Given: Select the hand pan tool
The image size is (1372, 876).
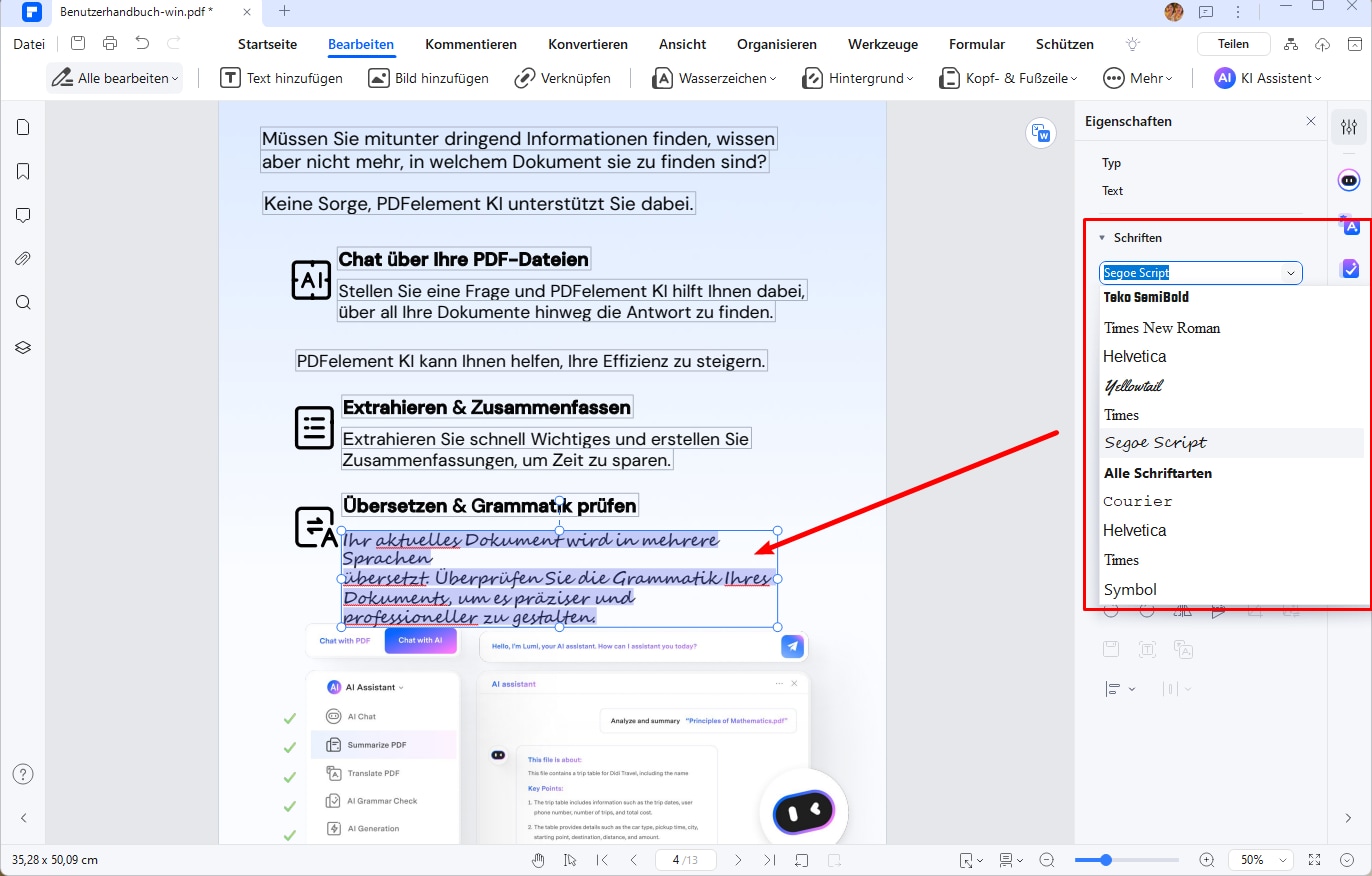Looking at the screenshot, I should coord(539,860).
